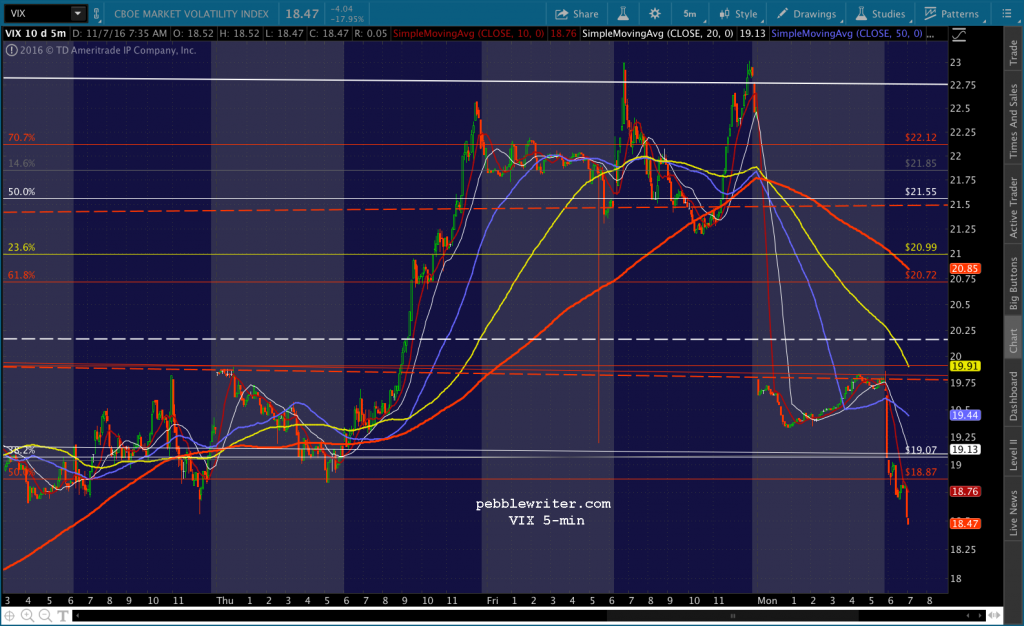This screenshot has height=626, width=1024.
Task: Open Big Buttons sidebar tab
Action: tap(1014, 283)
